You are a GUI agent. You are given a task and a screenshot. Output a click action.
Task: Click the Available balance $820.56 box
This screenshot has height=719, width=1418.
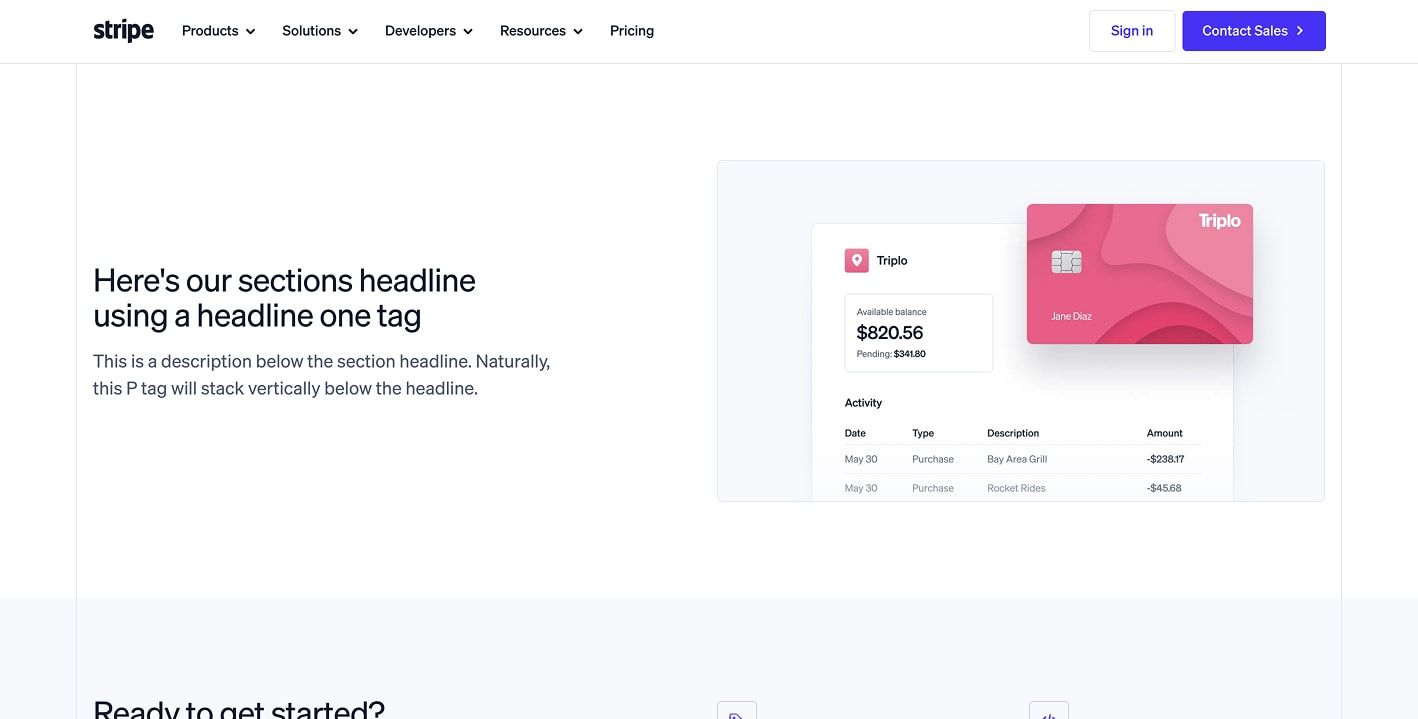(918, 333)
